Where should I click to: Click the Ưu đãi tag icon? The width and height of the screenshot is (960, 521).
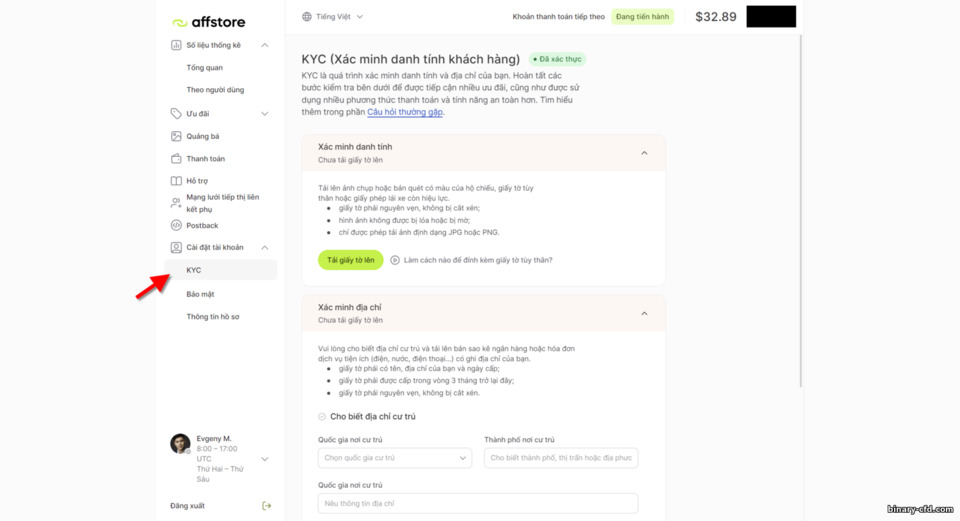coord(176,113)
